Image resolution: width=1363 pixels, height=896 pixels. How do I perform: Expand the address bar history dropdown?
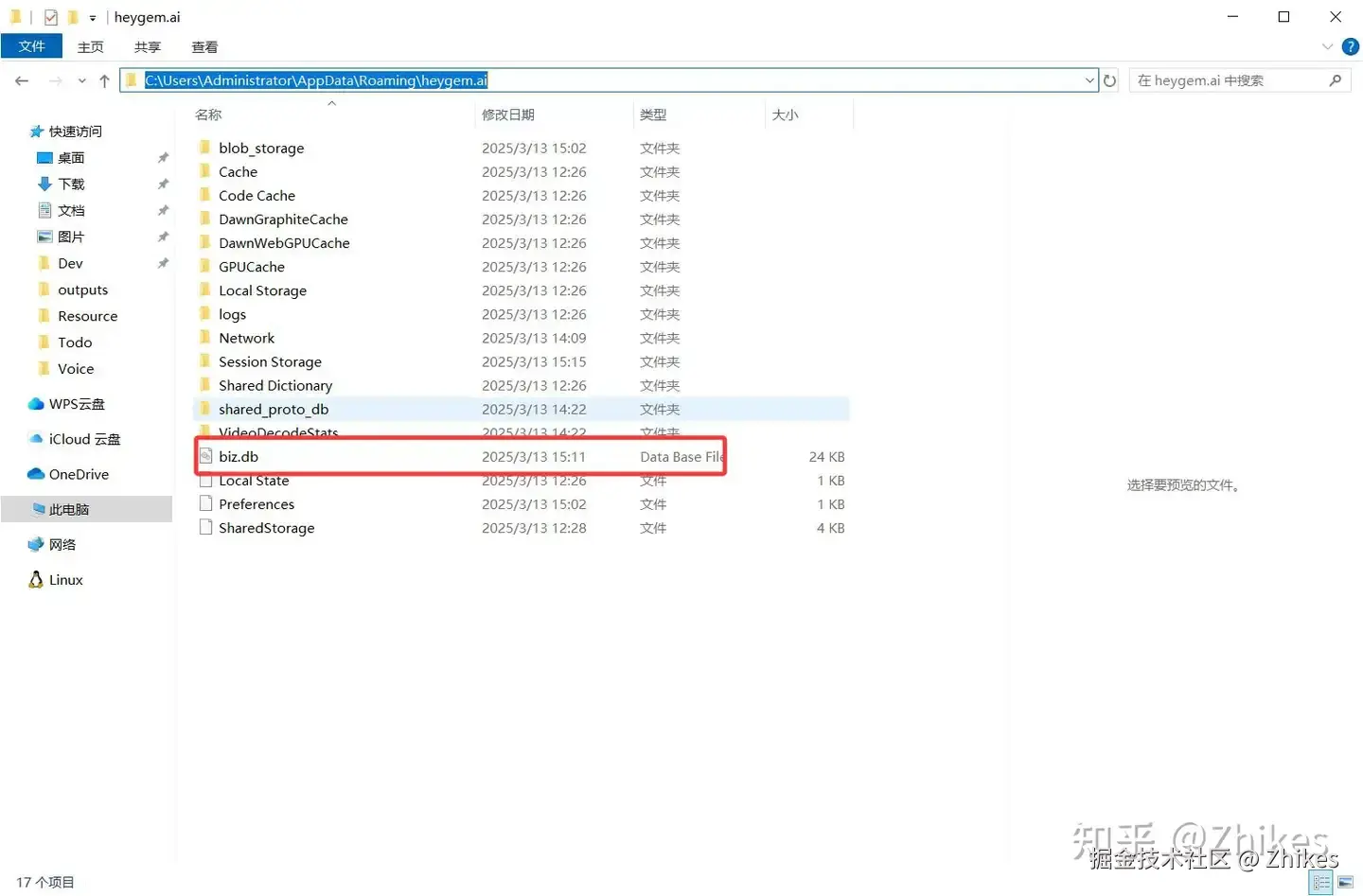click(1089, 80)
